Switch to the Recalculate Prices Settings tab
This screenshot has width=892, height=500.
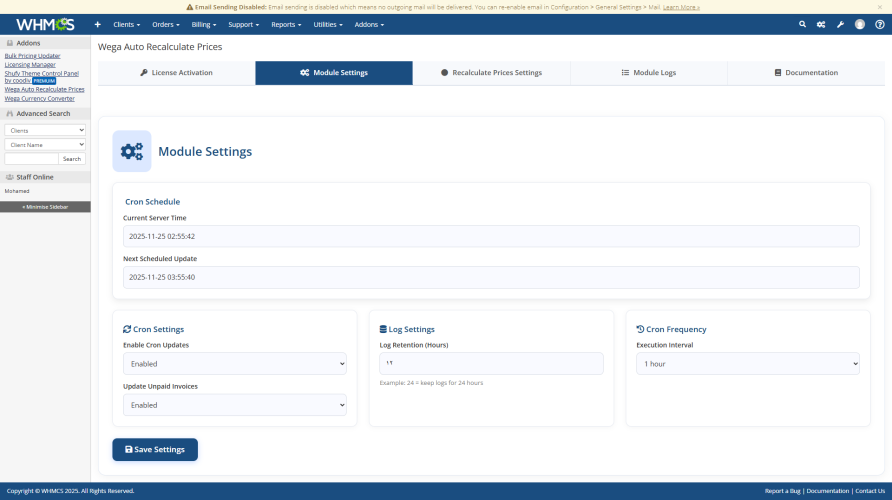[491, 73]
